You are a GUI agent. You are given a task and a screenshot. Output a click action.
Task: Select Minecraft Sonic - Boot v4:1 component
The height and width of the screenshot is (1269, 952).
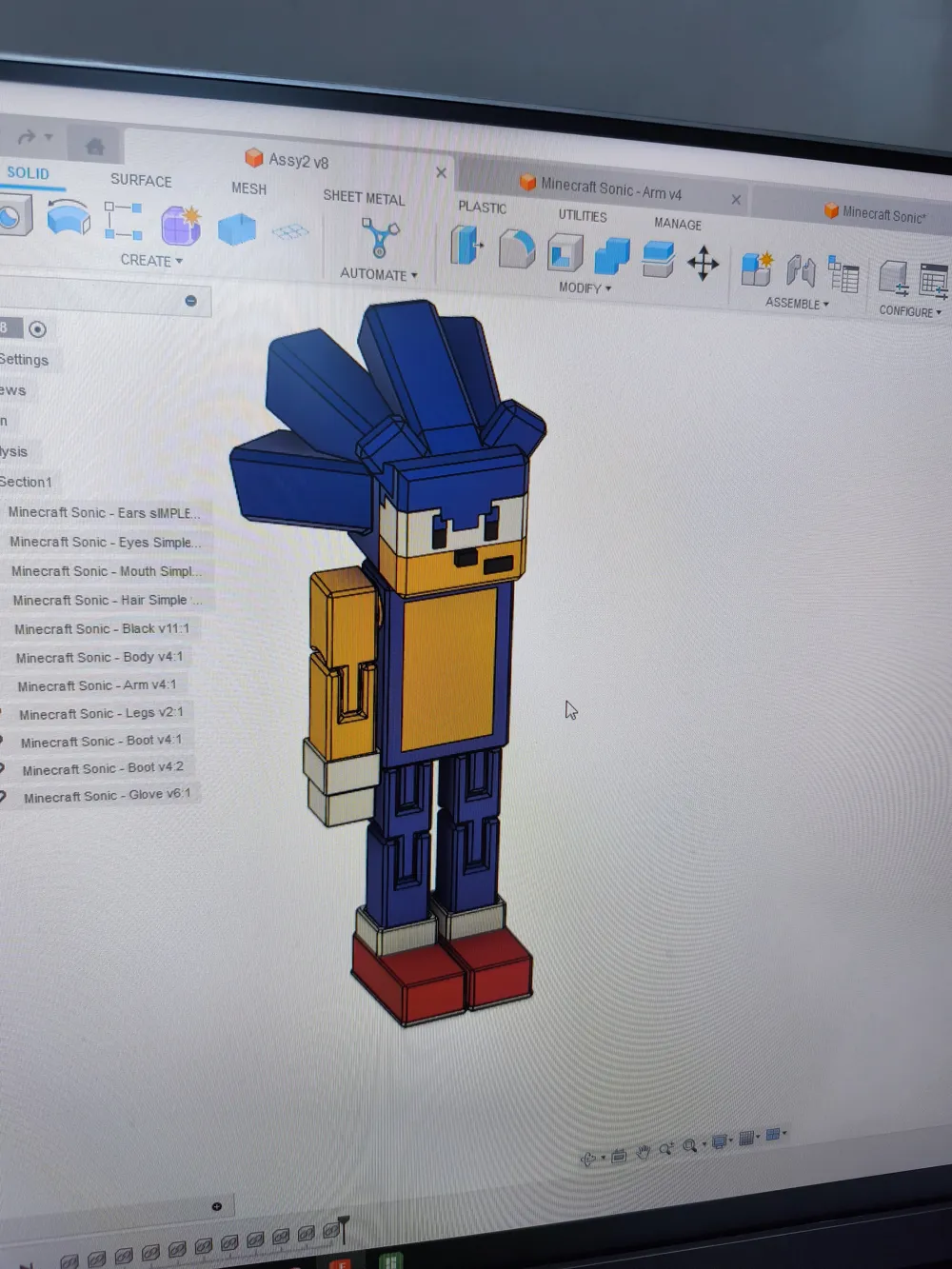pos(101,741)
